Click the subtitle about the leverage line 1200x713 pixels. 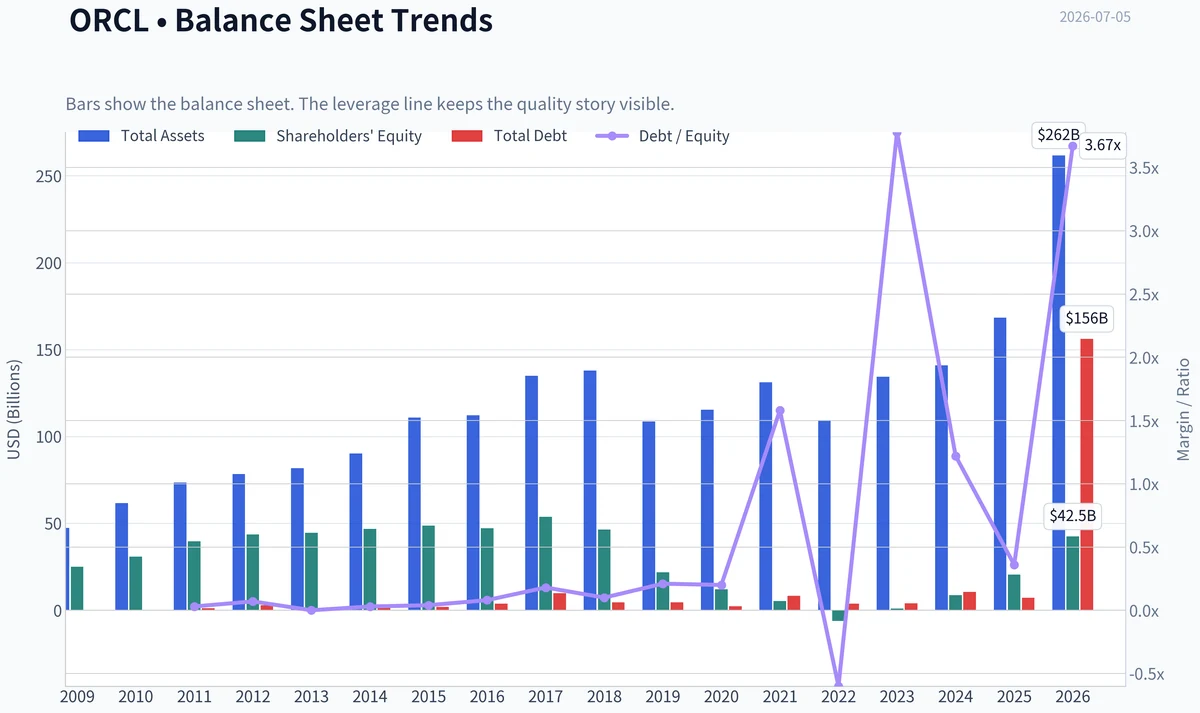coord(370,104)
